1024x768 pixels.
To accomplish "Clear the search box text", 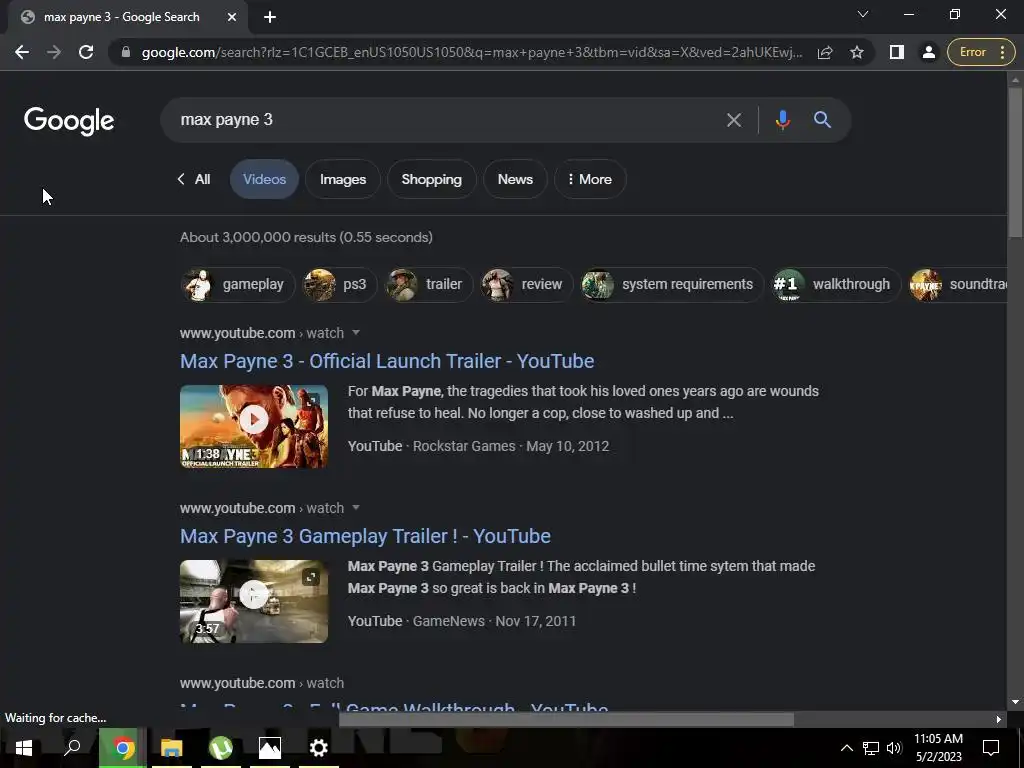I will click(x=733, y=120).
